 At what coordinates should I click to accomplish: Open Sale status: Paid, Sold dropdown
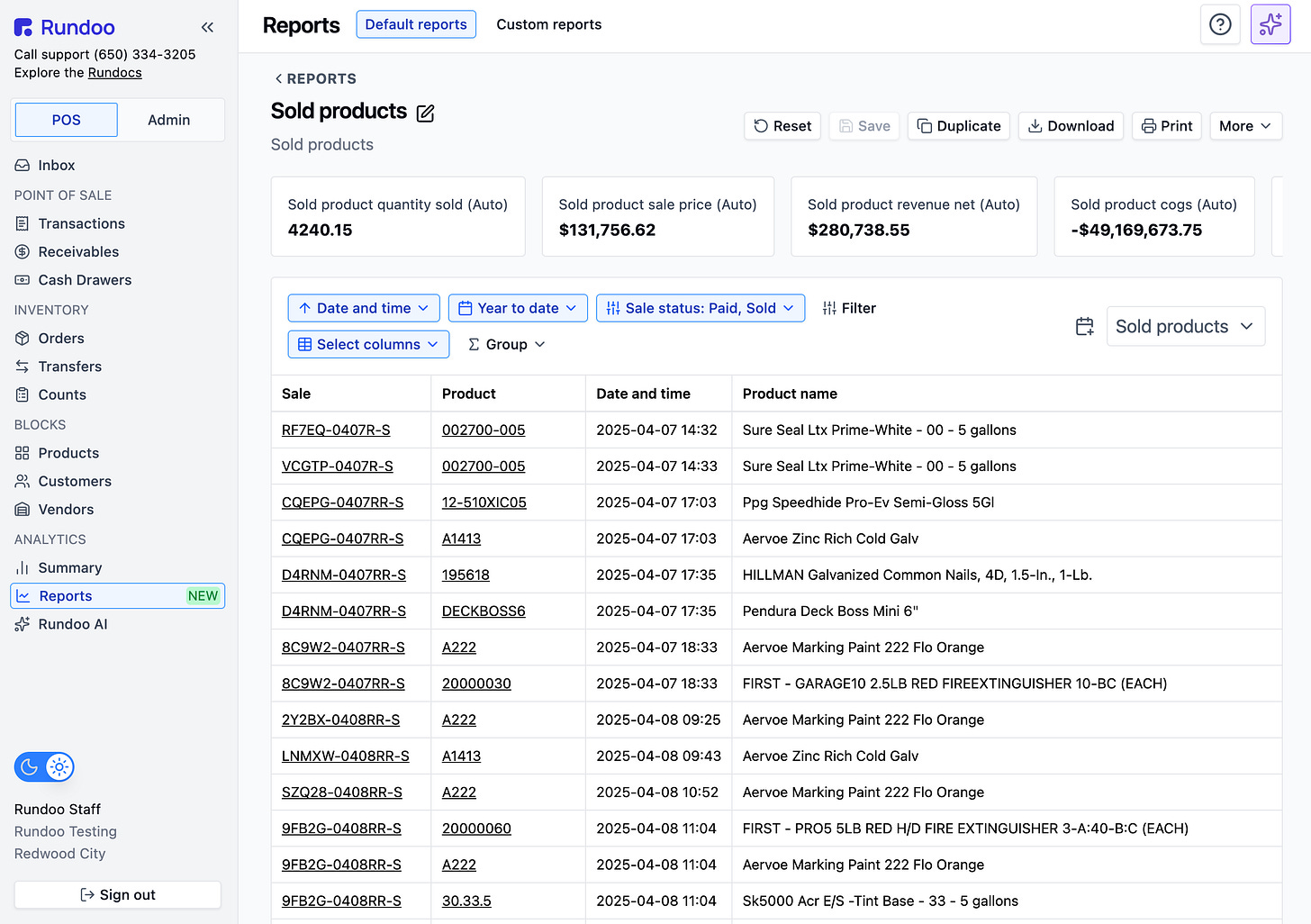[701, 308]
